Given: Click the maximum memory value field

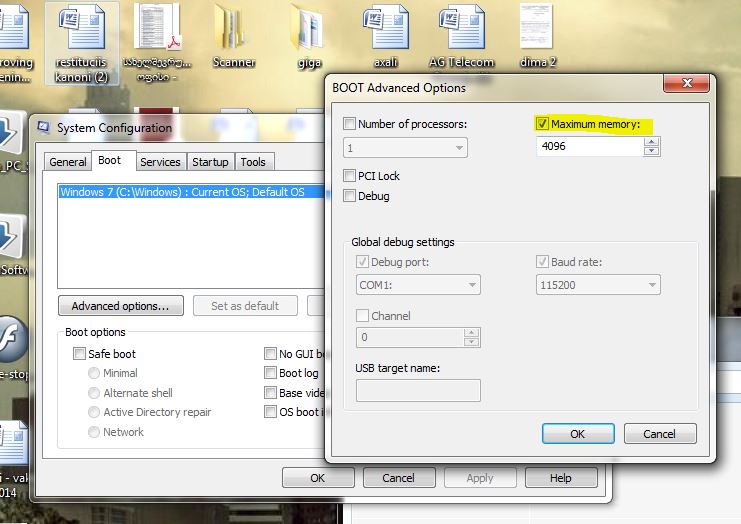Looking at the screenshot, I should point(590,146).
